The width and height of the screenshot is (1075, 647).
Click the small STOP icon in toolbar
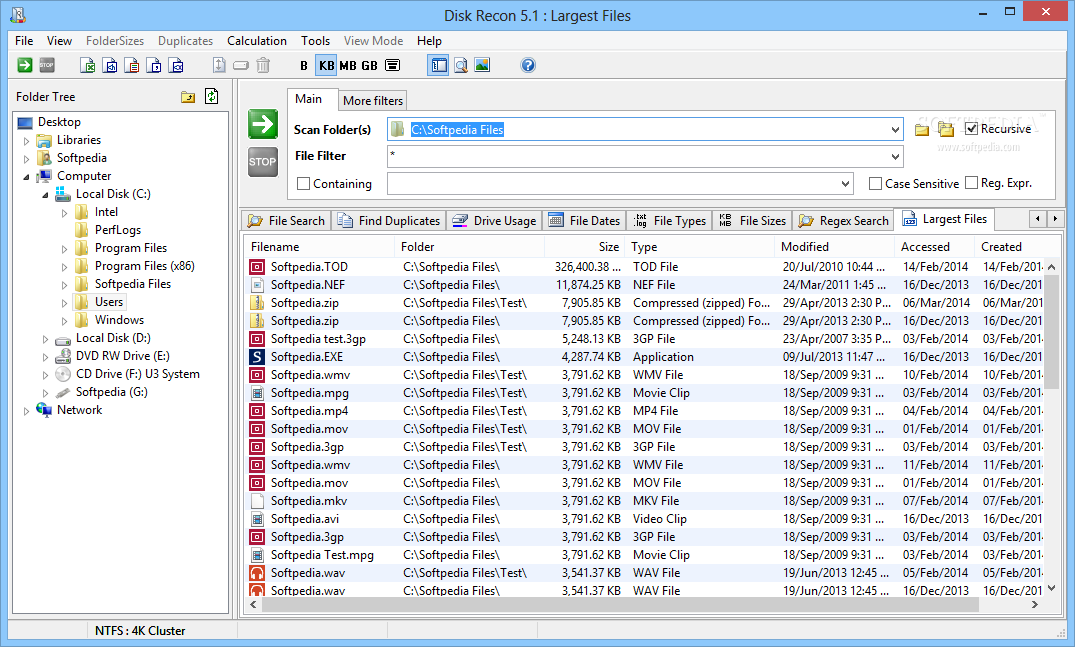click(47, 65)
